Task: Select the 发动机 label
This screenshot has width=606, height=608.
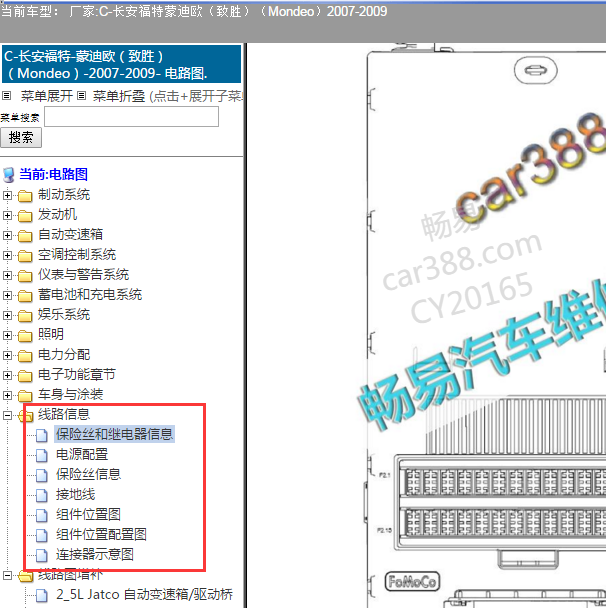Action: (x=57, y=214)
